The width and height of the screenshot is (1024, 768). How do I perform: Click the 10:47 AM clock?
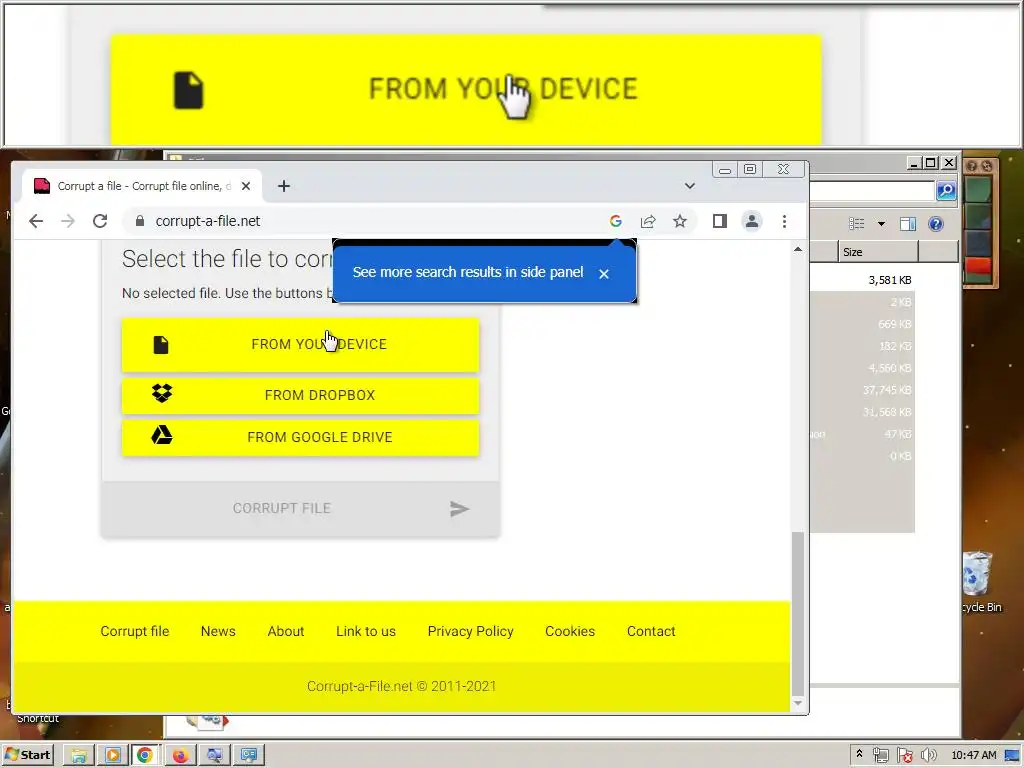974,756
